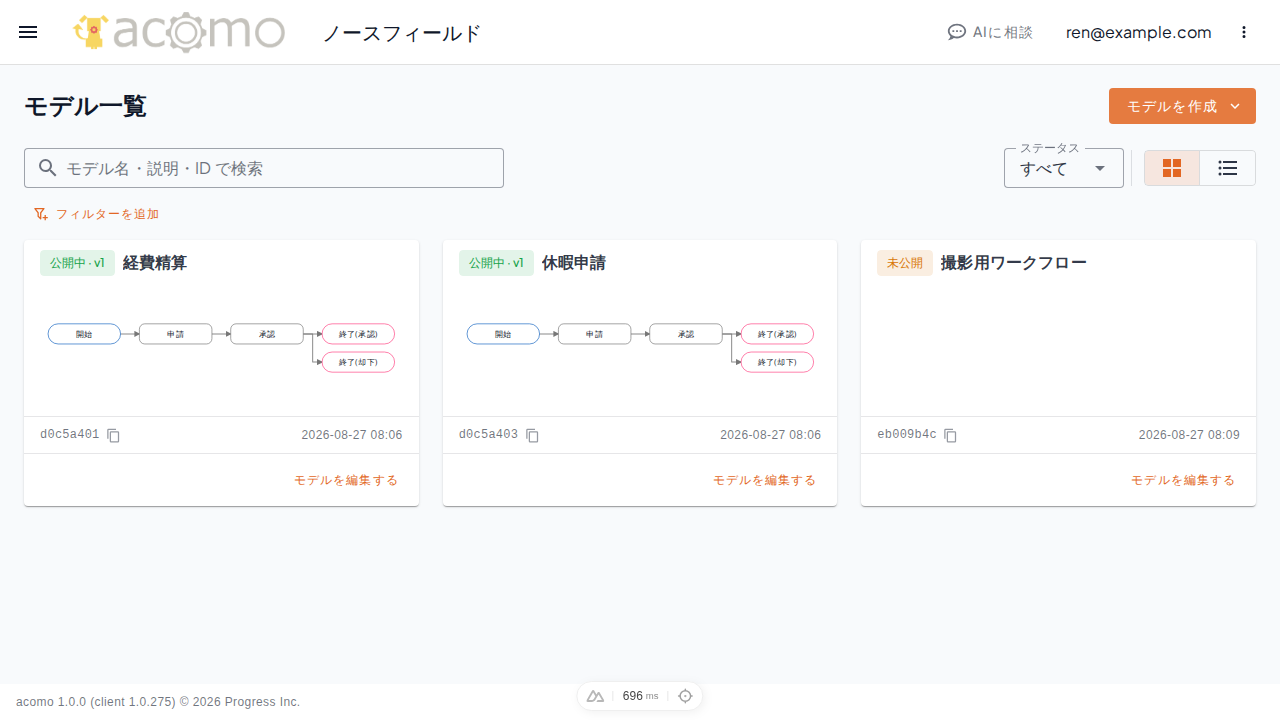Switch to grid card view
Image resolution: width=1280 pixels, height=720 pixels.
click(1172, 168)
